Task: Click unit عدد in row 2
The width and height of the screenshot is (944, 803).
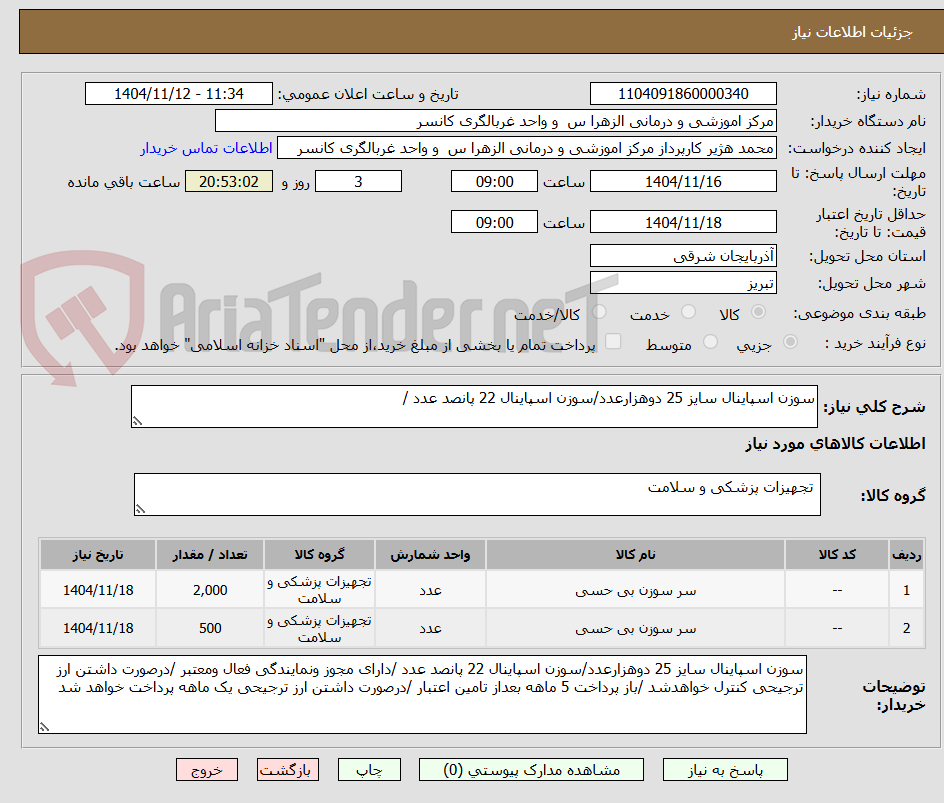Action: pyautogui.click(x=430, y=629)
